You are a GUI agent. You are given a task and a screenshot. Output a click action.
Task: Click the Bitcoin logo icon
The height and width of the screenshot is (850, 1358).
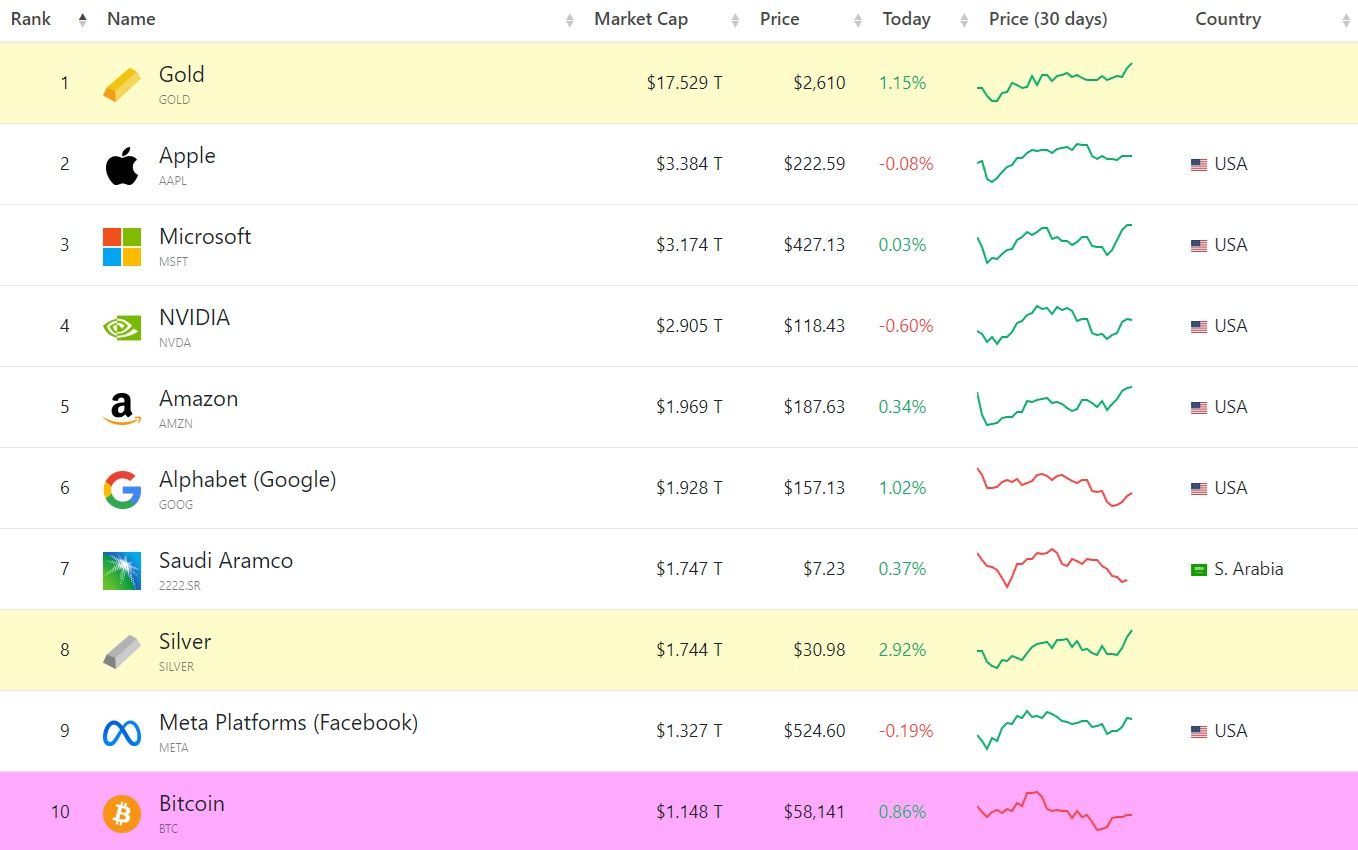pos(122,813)
